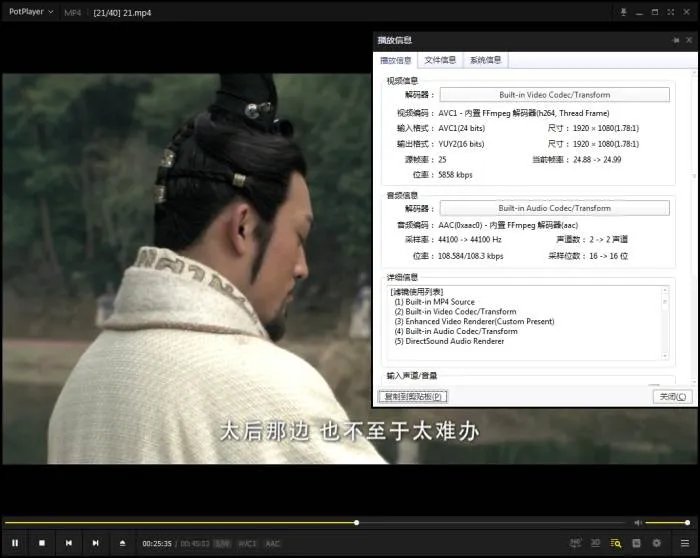This screenshot has height=558, width=700.
Task: Jump to the previous file in playlist
Action: tap(69, 543)
